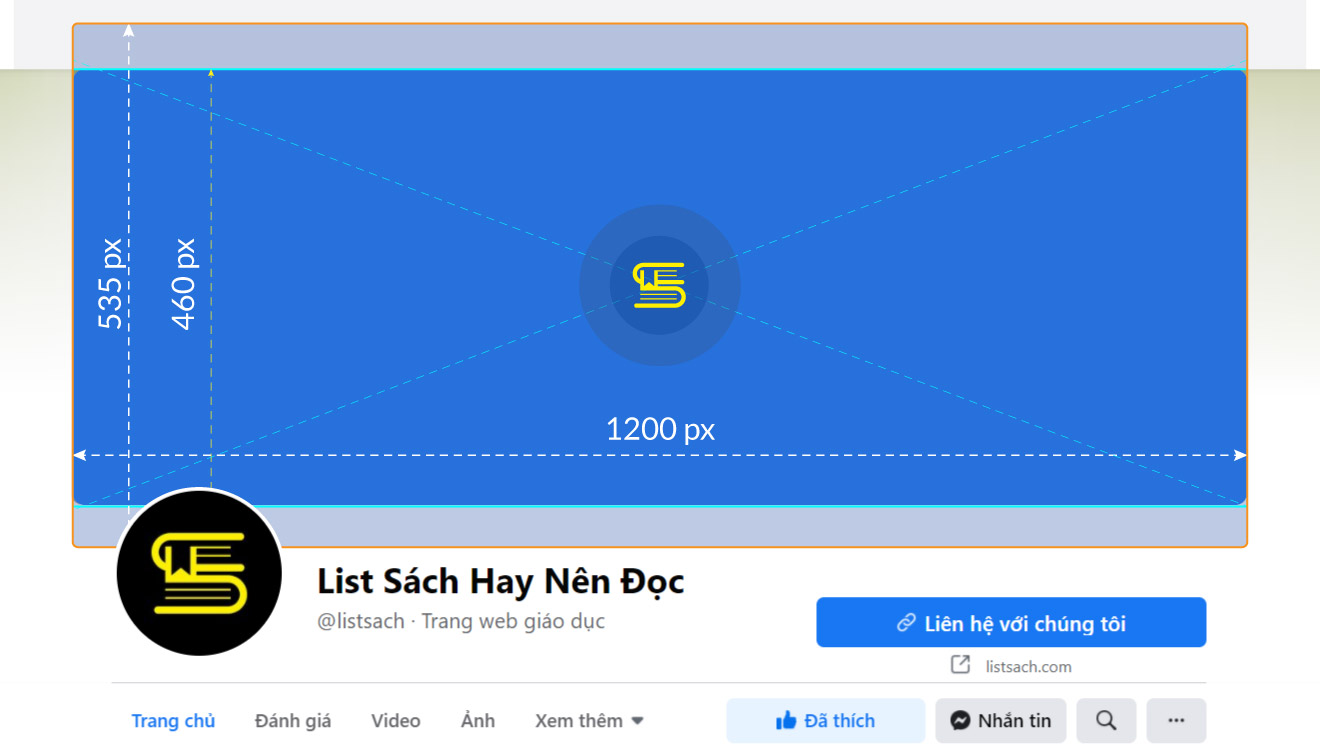Screen dimensions: 1320x754
Task: Click the Trang web giáo dục category text
Action: point(513,622)
